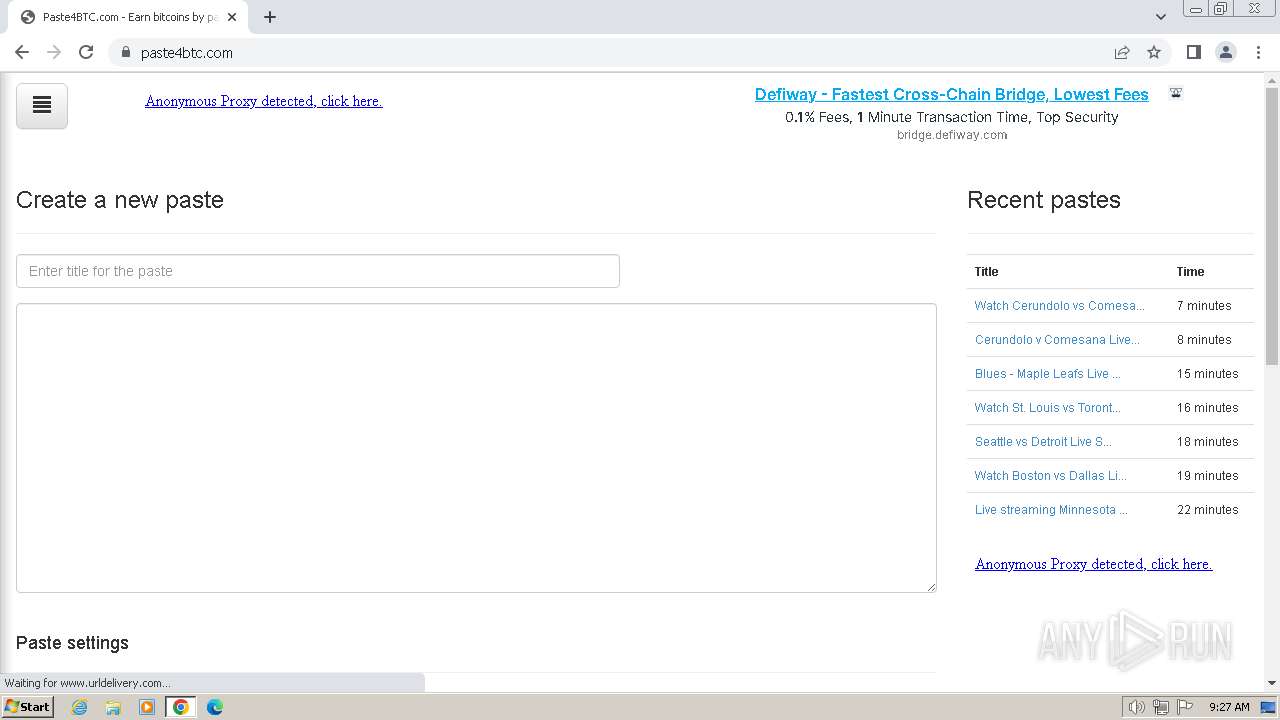Screen dimensions: 1280x720
Task: Open paste Seattle vs Detroit Live S...
Action: (x=1043, y=442)
